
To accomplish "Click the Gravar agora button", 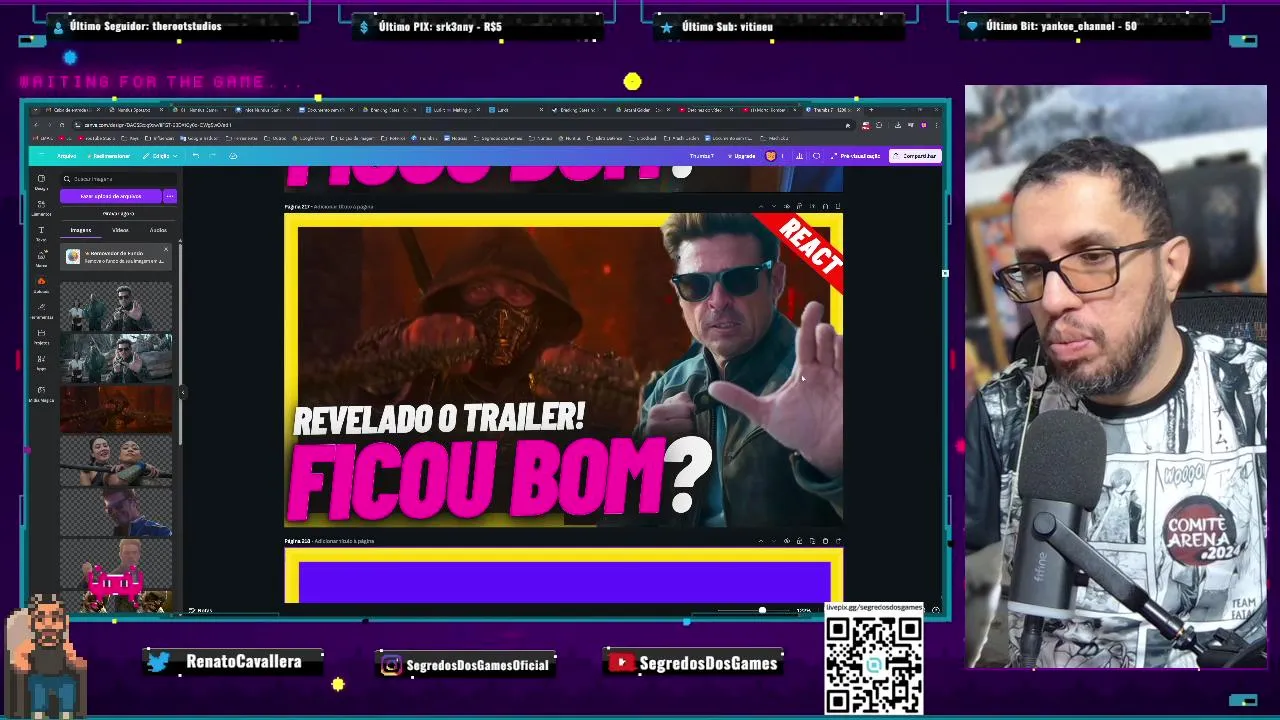I will [x=118, y=214].
